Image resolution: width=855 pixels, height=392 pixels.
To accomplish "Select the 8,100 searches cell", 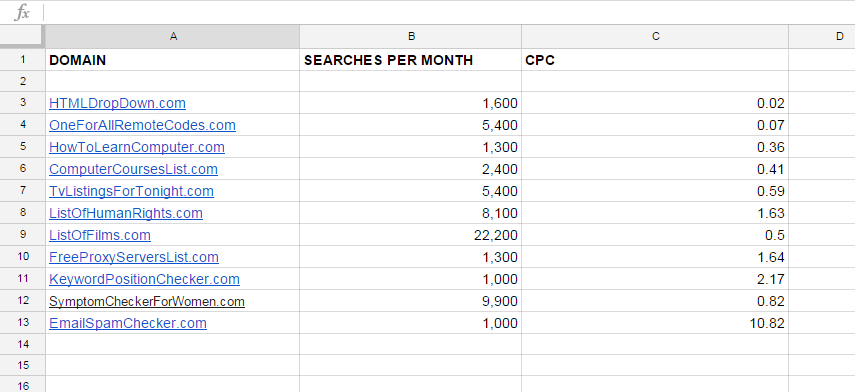I will [x=411, y=213].
